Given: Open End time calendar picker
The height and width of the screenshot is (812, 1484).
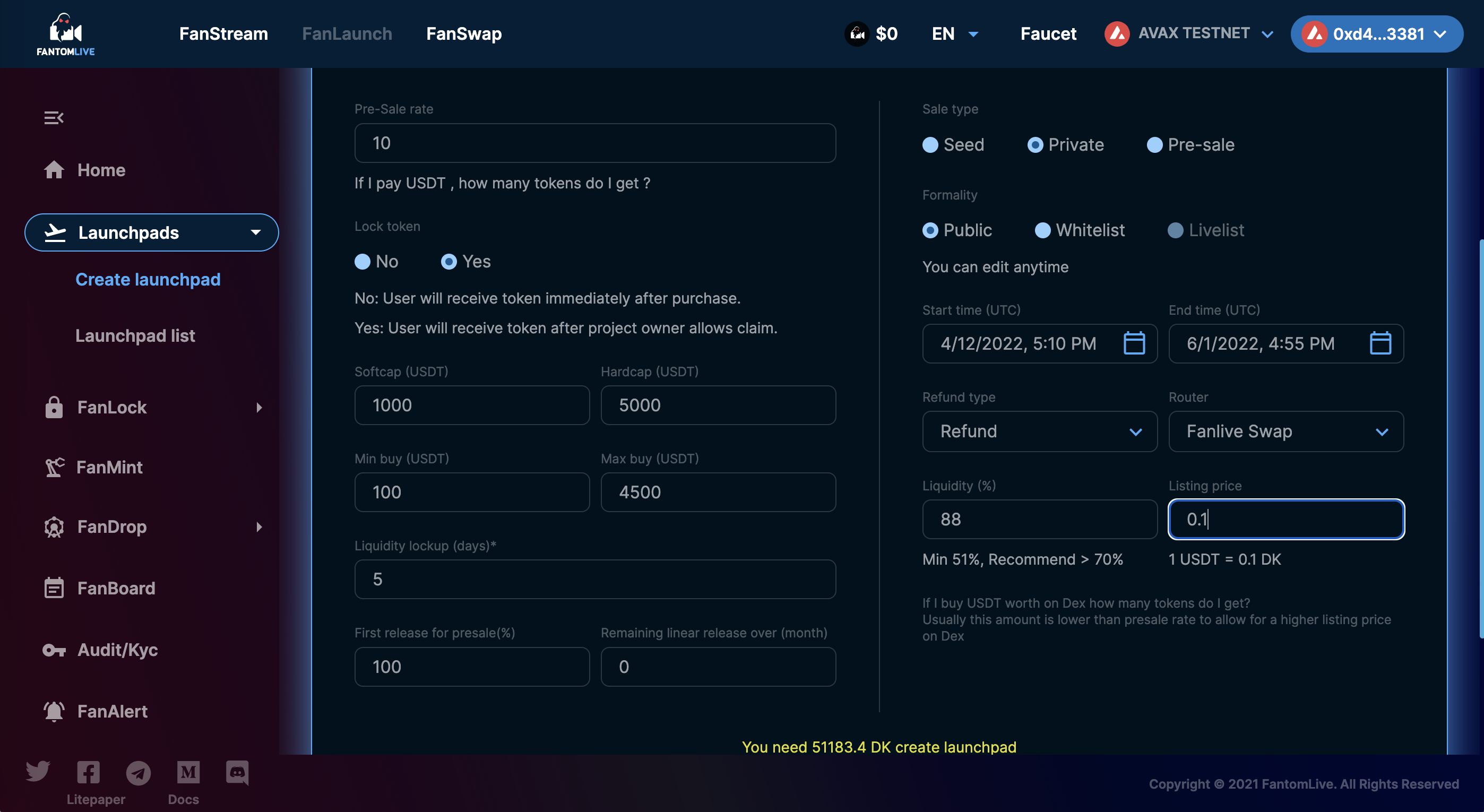Looking at the screenshot, I should pos(1381,343).
